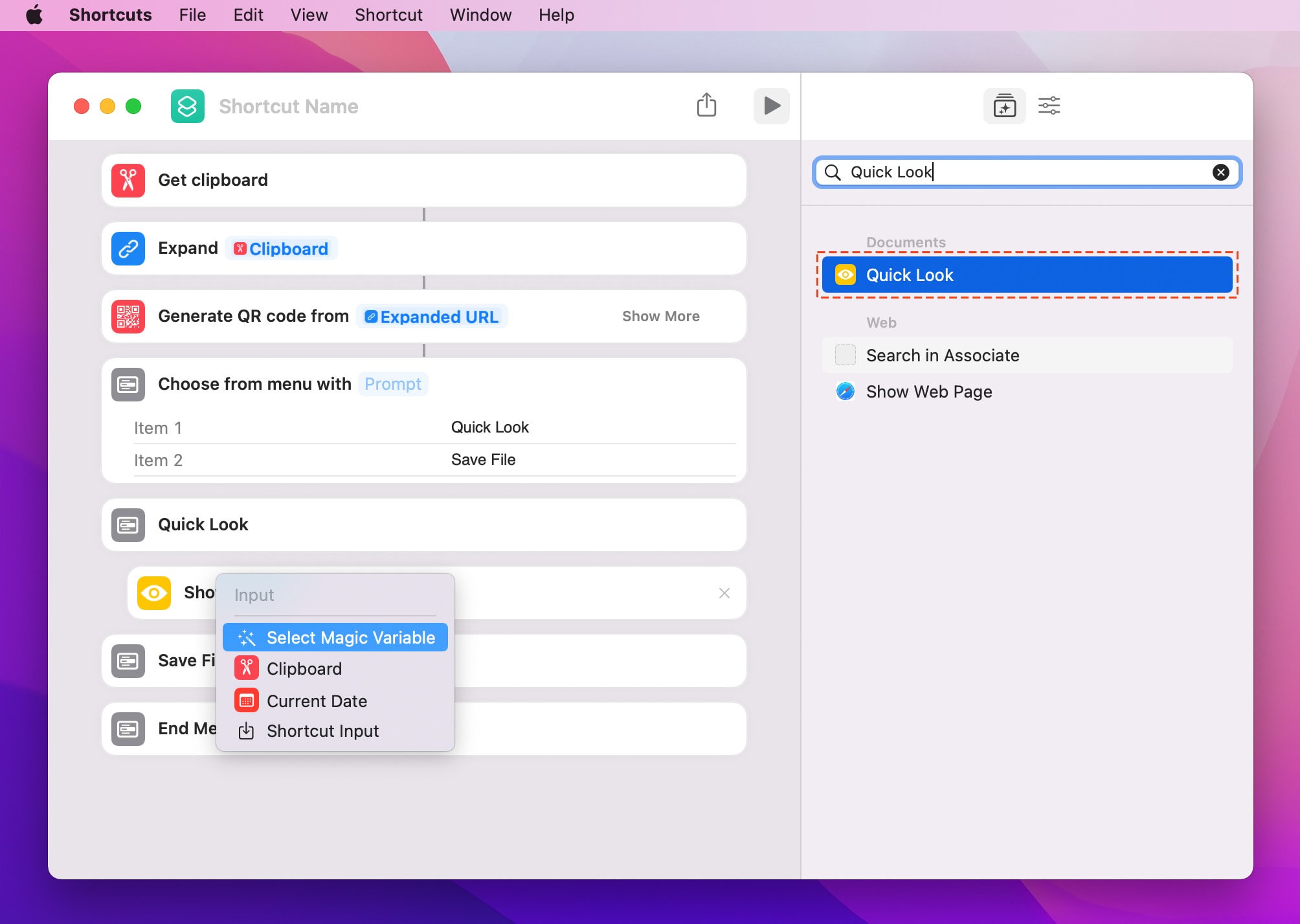
Task: Open the Shortcut menu in menu bar
Action: tap(388, 15)
